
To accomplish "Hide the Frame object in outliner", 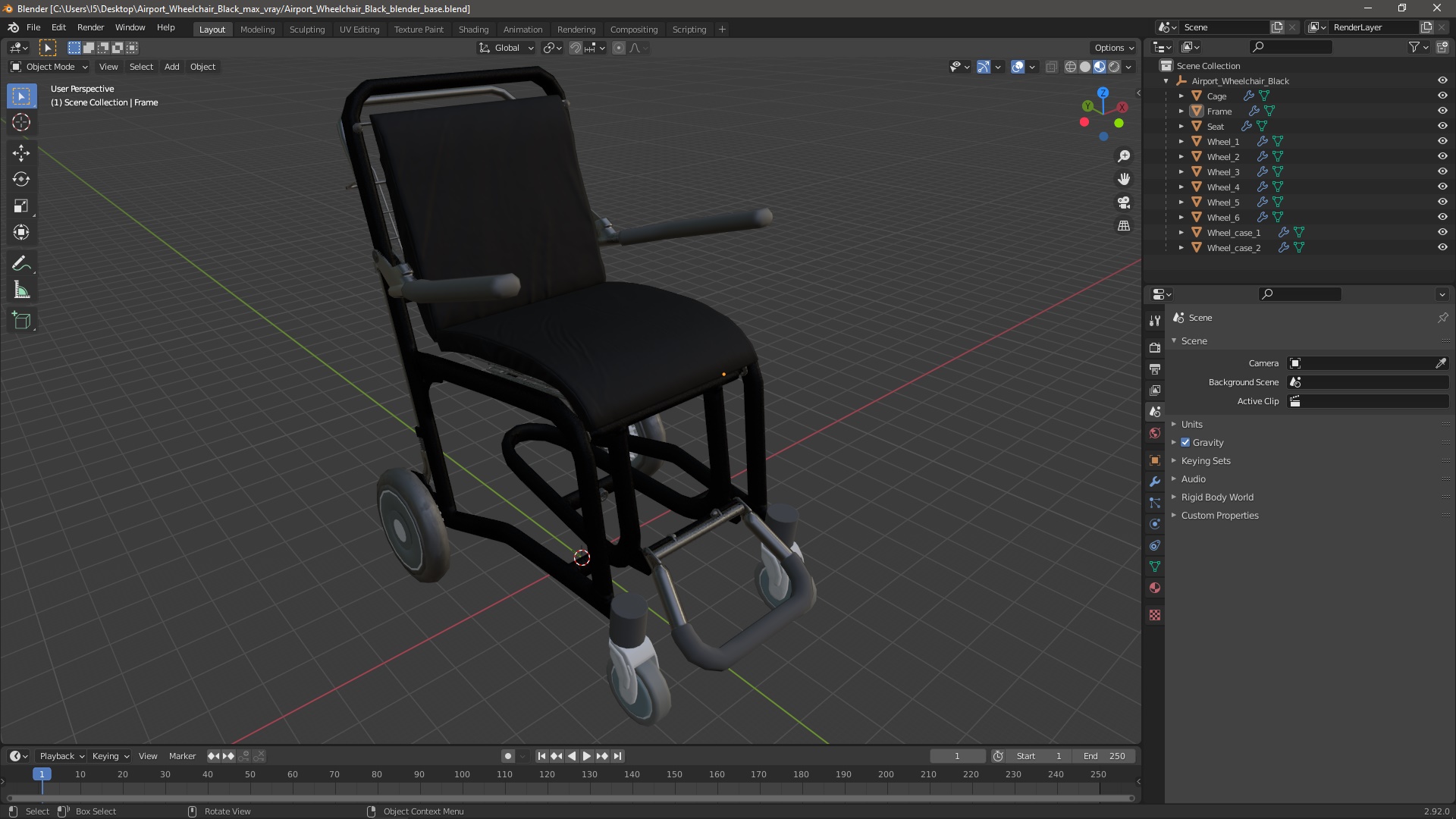I will tap(1442, 111).
